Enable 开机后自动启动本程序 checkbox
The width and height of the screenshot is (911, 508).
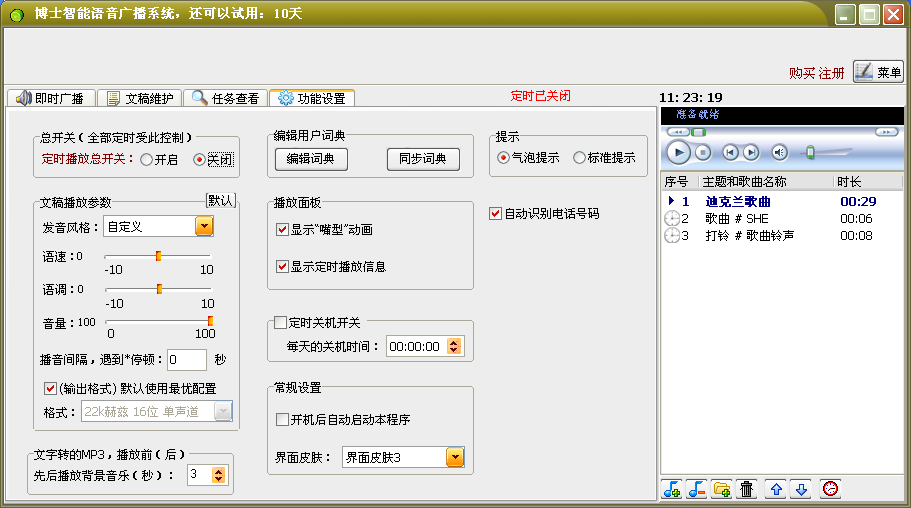[343, 420]
